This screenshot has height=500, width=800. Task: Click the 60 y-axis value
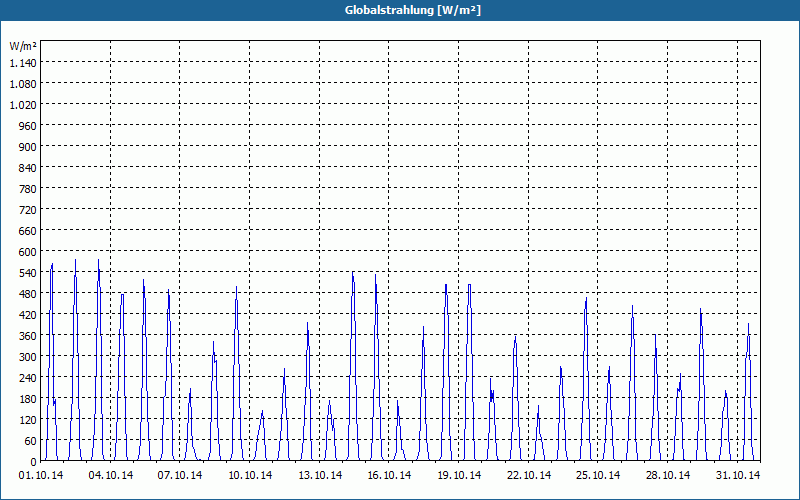click(x=31, y=441)
